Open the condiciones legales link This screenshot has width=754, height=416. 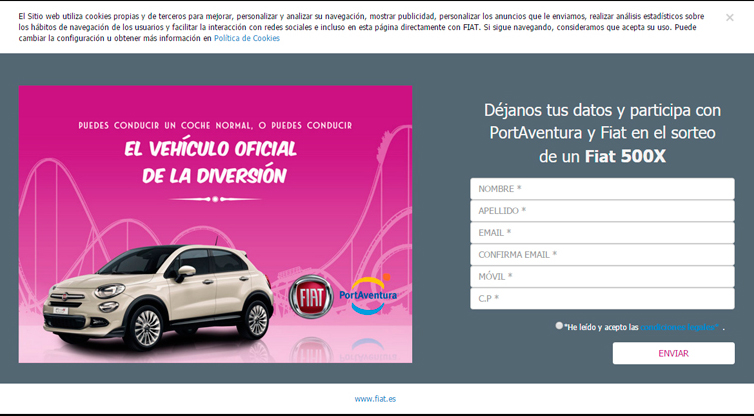[x=680, y=327]
